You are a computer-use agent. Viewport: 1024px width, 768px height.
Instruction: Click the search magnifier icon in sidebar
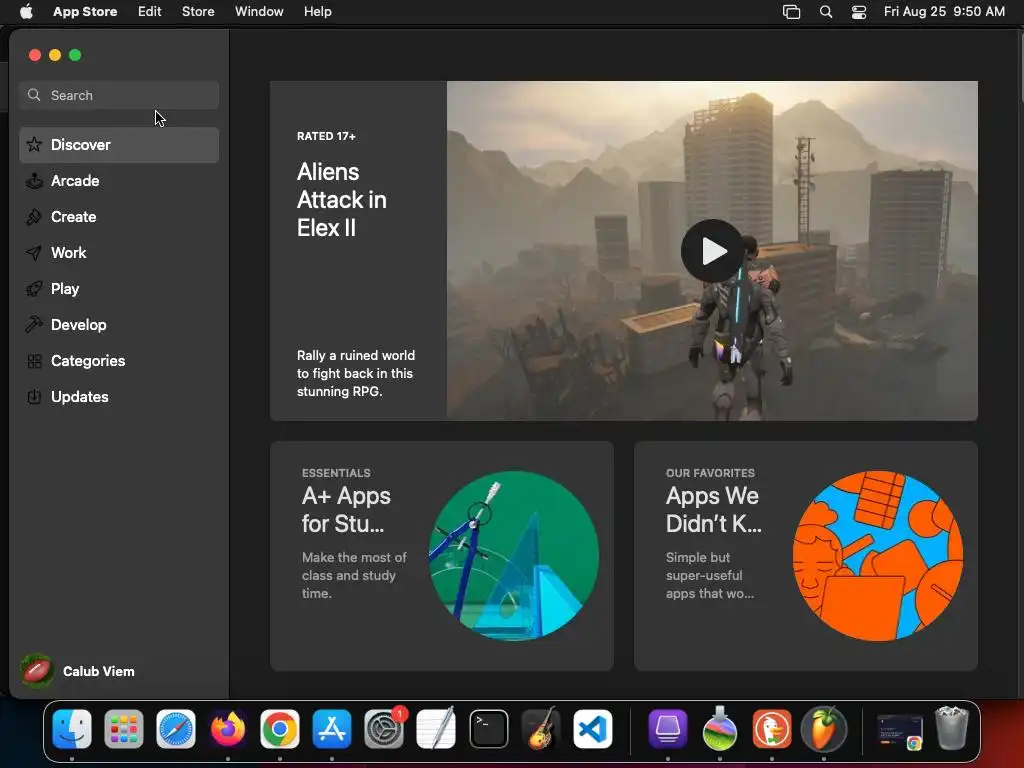[x=34, y=95]
